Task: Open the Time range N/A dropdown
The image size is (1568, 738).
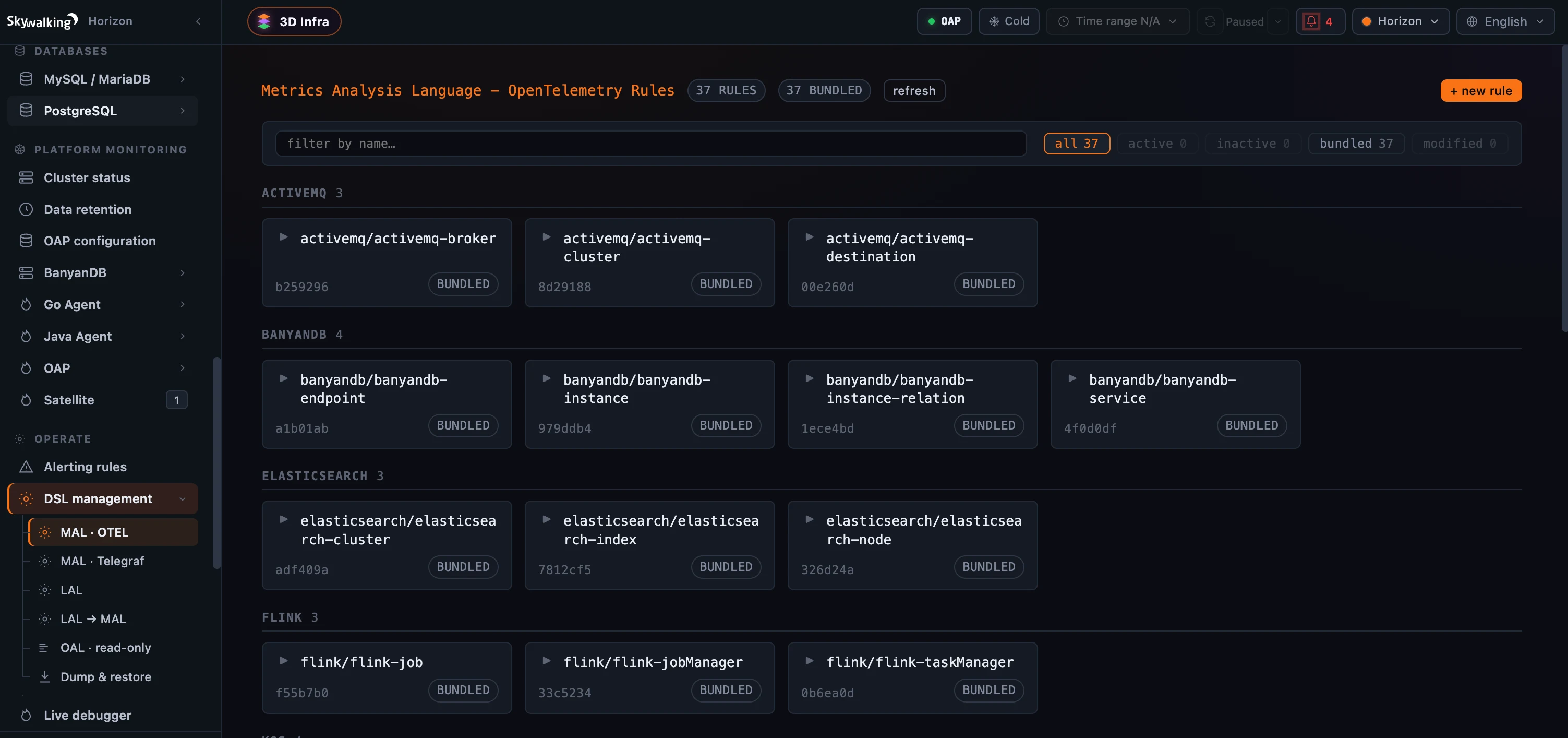Action: 1117,21
